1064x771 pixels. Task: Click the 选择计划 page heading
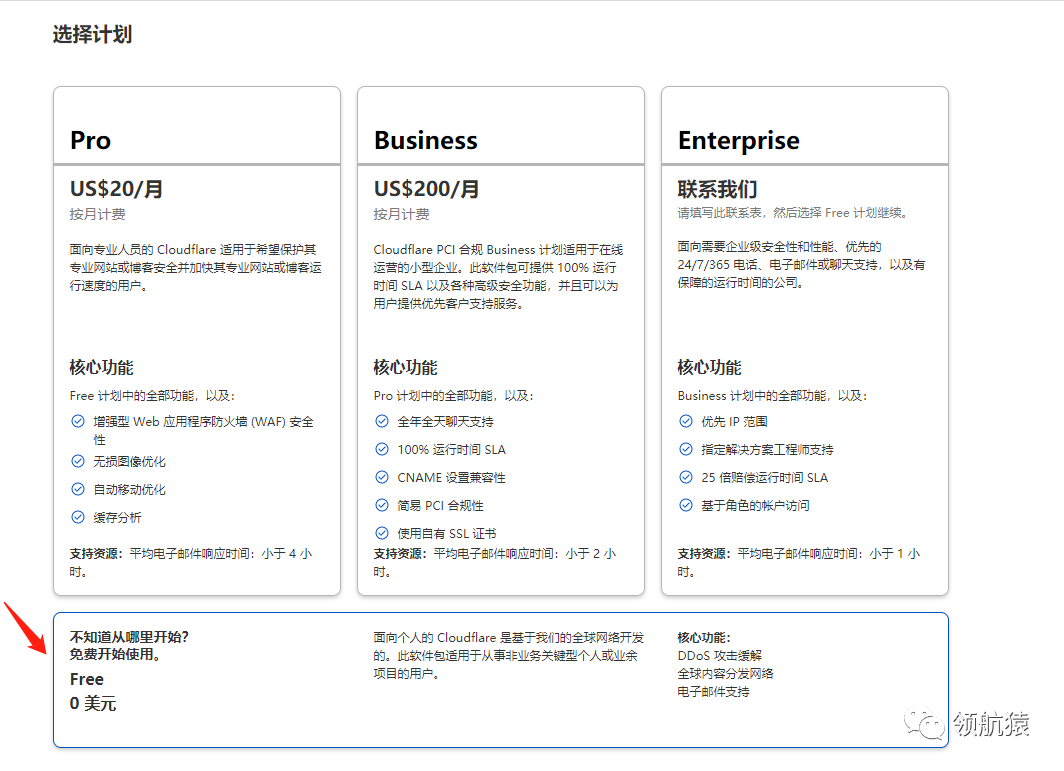pyautogui.click(x=92, y=33)
